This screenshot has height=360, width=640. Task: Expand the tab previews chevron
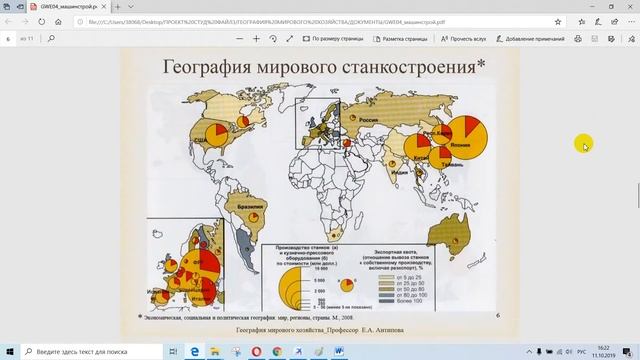pos(131,7)
